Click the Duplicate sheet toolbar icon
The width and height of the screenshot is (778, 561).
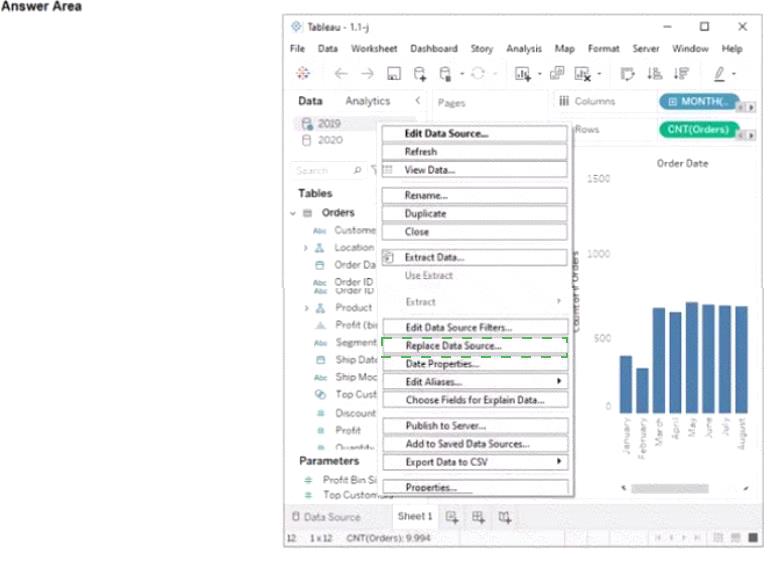(557, 73)
